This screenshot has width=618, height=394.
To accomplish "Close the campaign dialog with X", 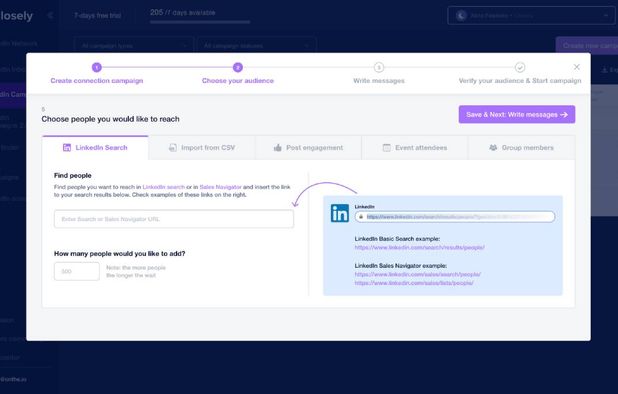I will (577, 67).
